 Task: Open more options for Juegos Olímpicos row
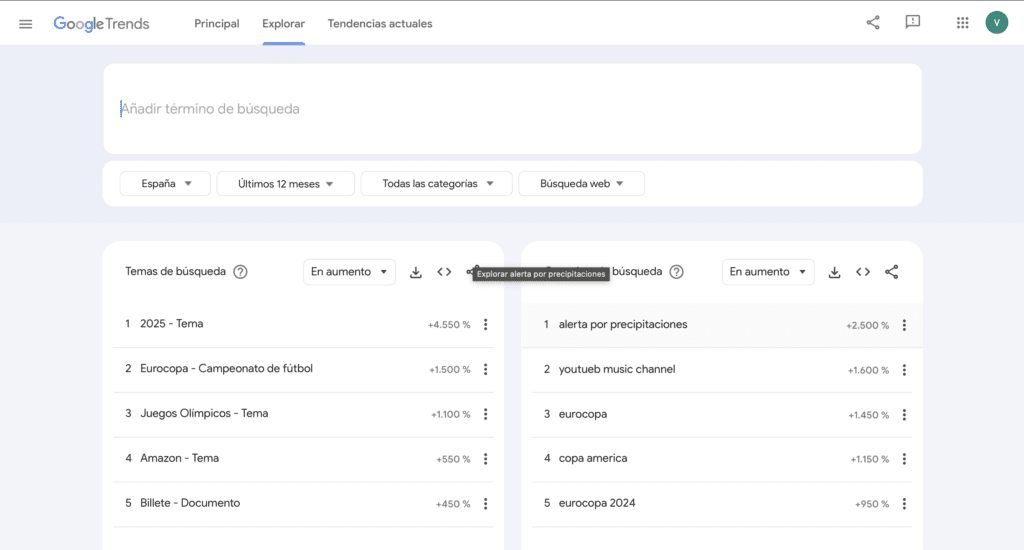click(x=485, y=414)
